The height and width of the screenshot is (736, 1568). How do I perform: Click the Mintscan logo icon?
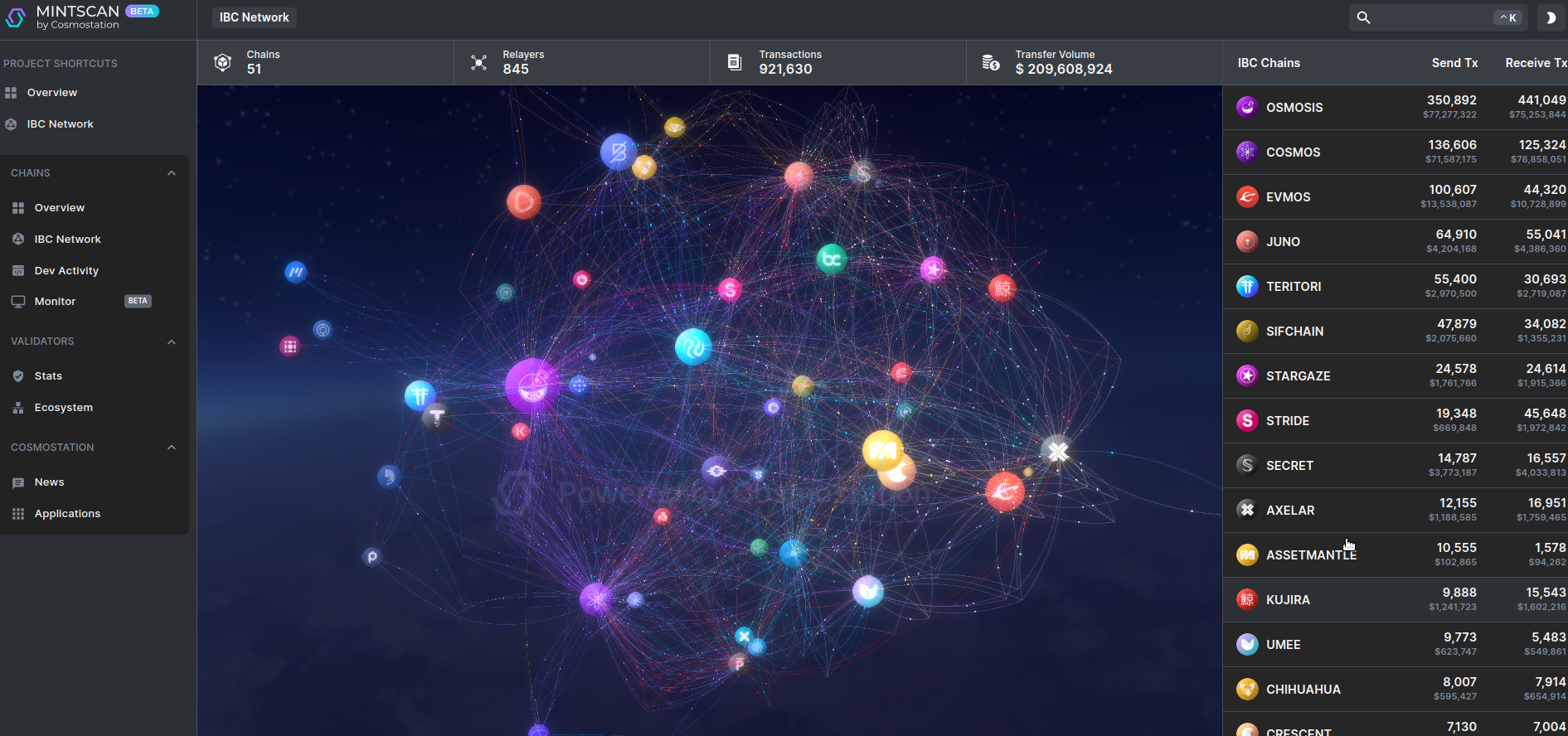(x=16, y=17)
